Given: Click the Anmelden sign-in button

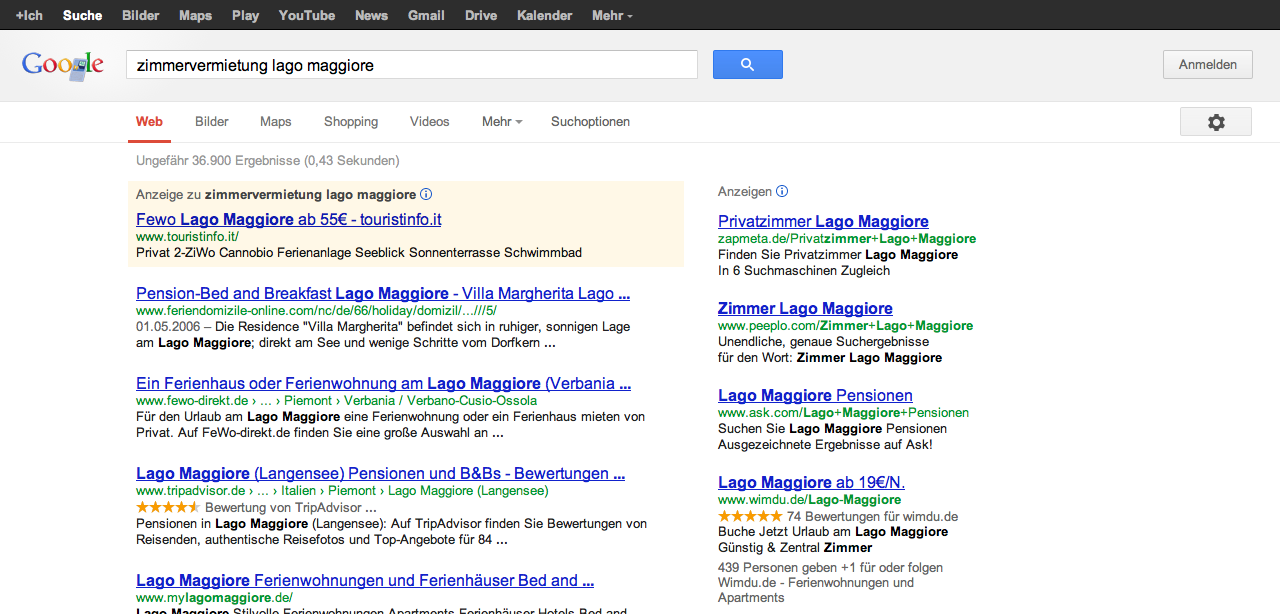Looking at the screenshot, I should (1207, 65).
